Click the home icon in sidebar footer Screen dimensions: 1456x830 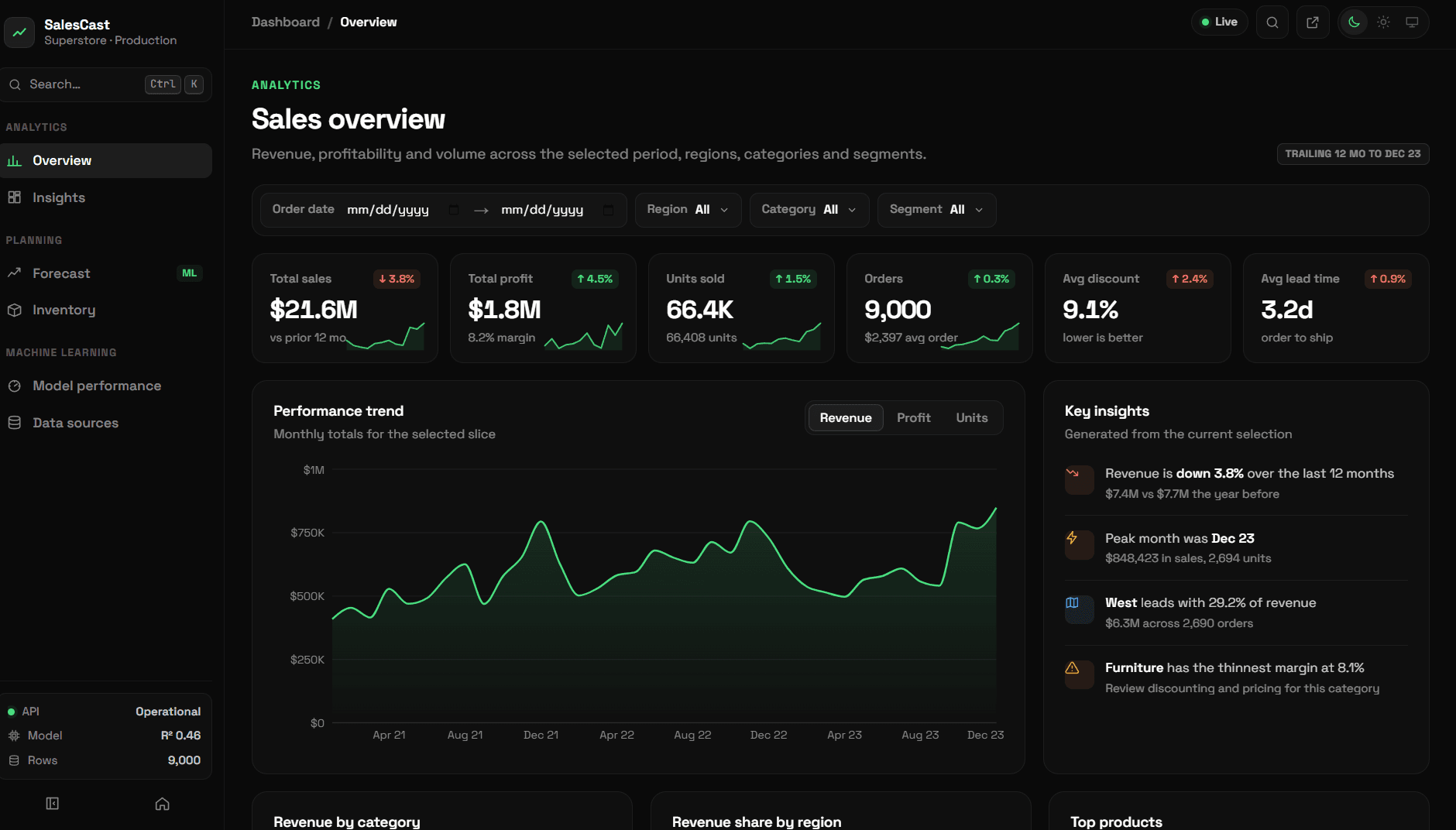pos(163,804)
